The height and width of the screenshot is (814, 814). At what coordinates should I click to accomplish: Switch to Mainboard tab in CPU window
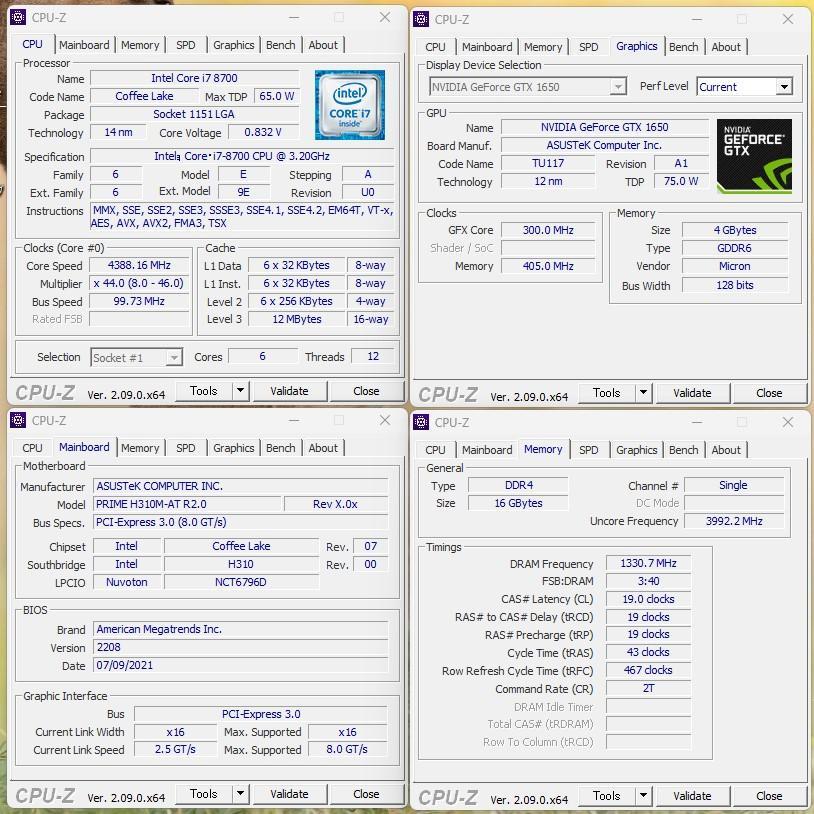84,45
